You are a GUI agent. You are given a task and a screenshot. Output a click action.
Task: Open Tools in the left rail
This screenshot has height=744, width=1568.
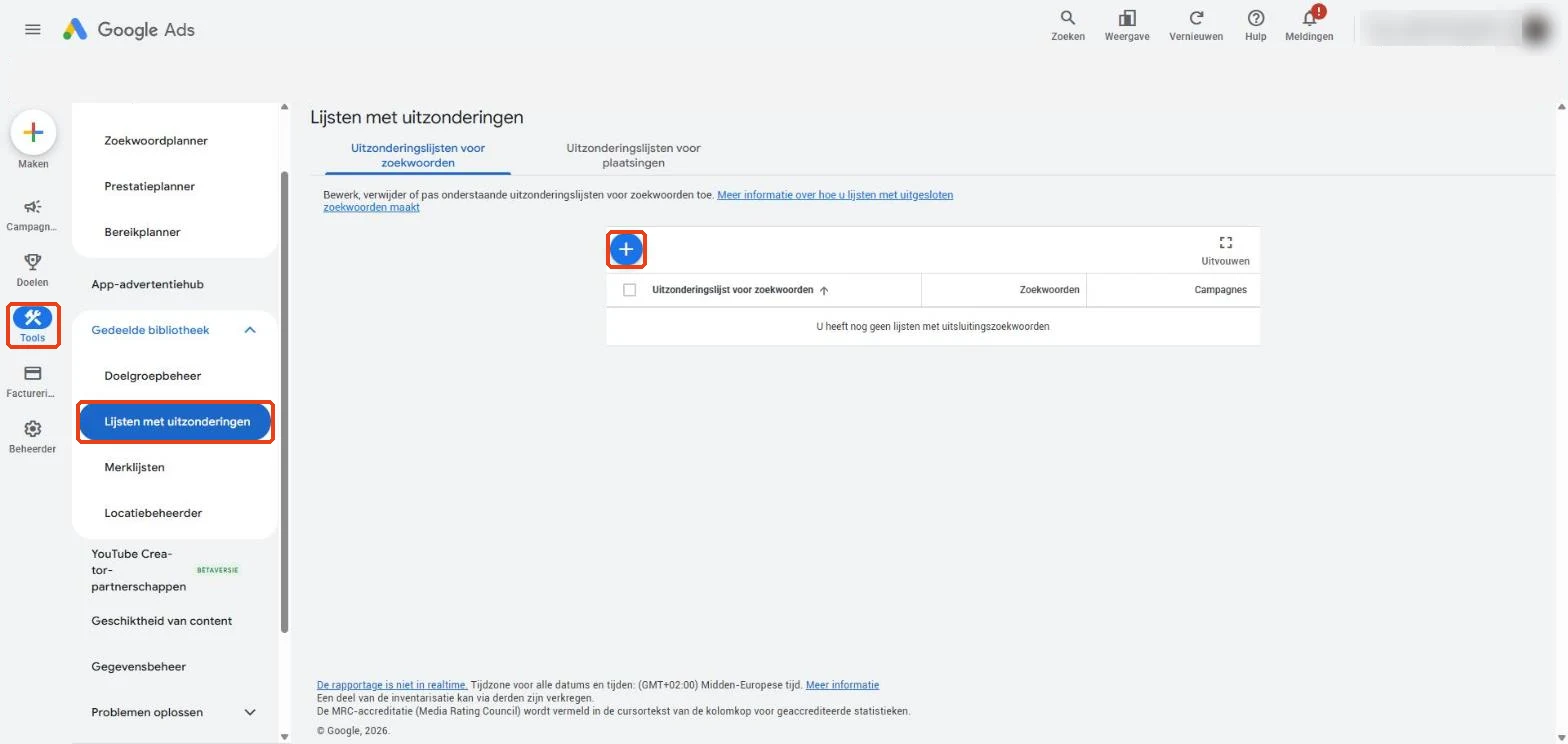33,326
